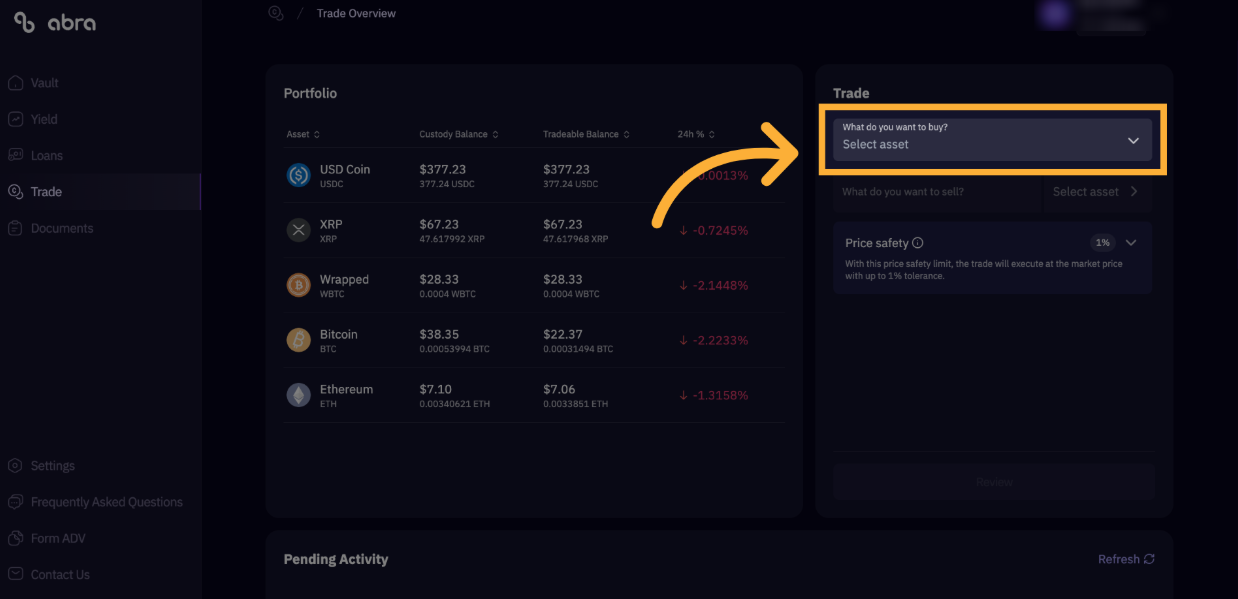The image size is (1238, 599).
Task: Click the XRP asset icon
Action: 299,230
